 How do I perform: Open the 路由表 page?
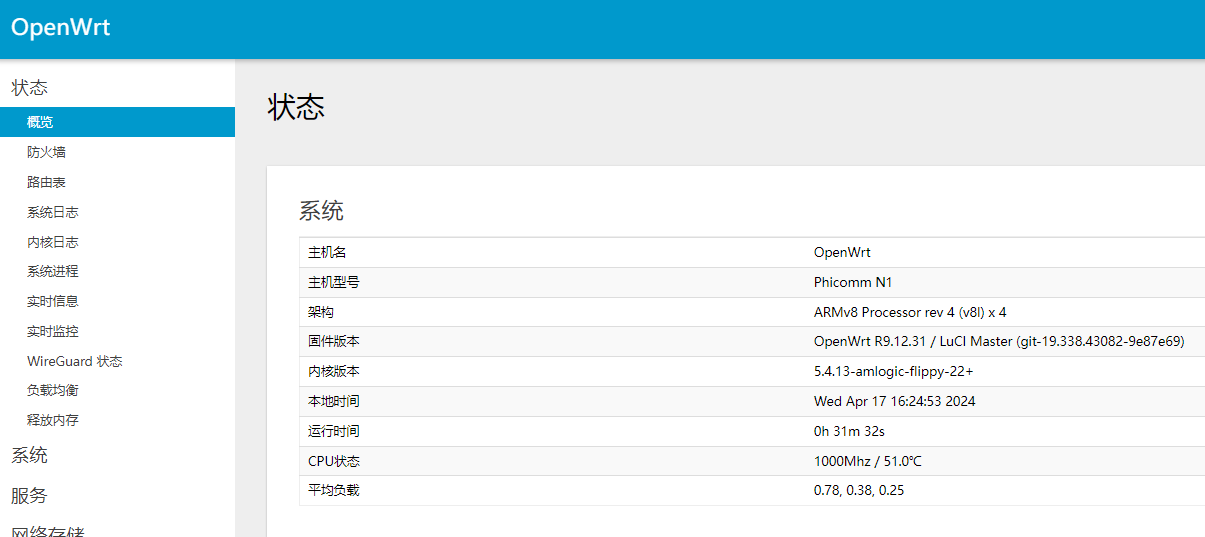[x=46, y=182]
